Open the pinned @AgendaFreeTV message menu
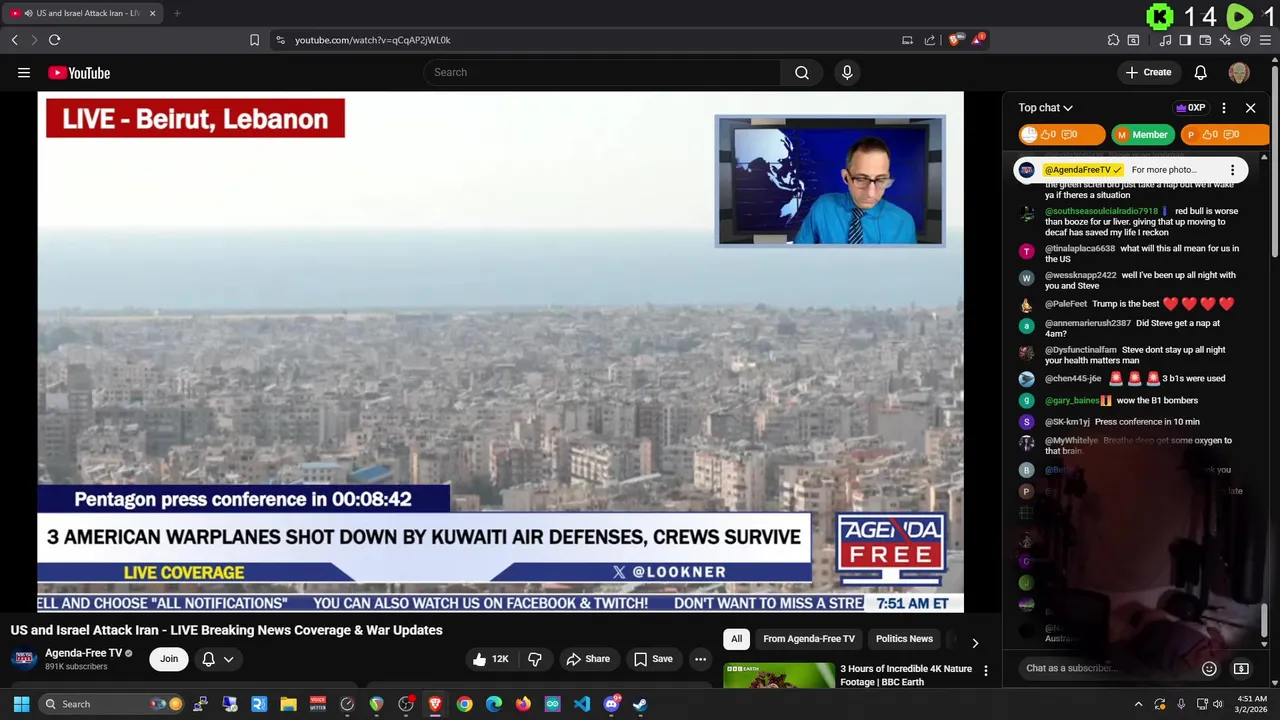This screenshot has width=1280, height=720. [1232, 170]
